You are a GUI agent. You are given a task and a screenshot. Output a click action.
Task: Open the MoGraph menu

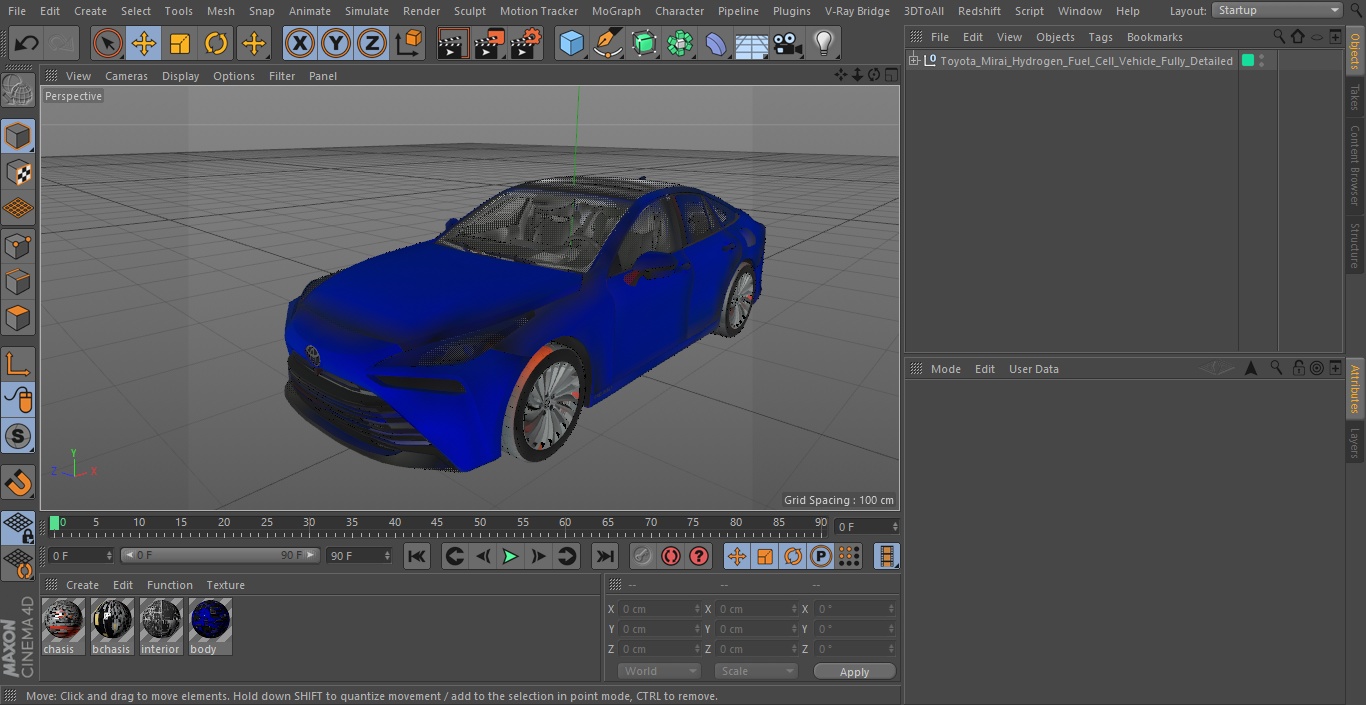[x=616, y=11]
